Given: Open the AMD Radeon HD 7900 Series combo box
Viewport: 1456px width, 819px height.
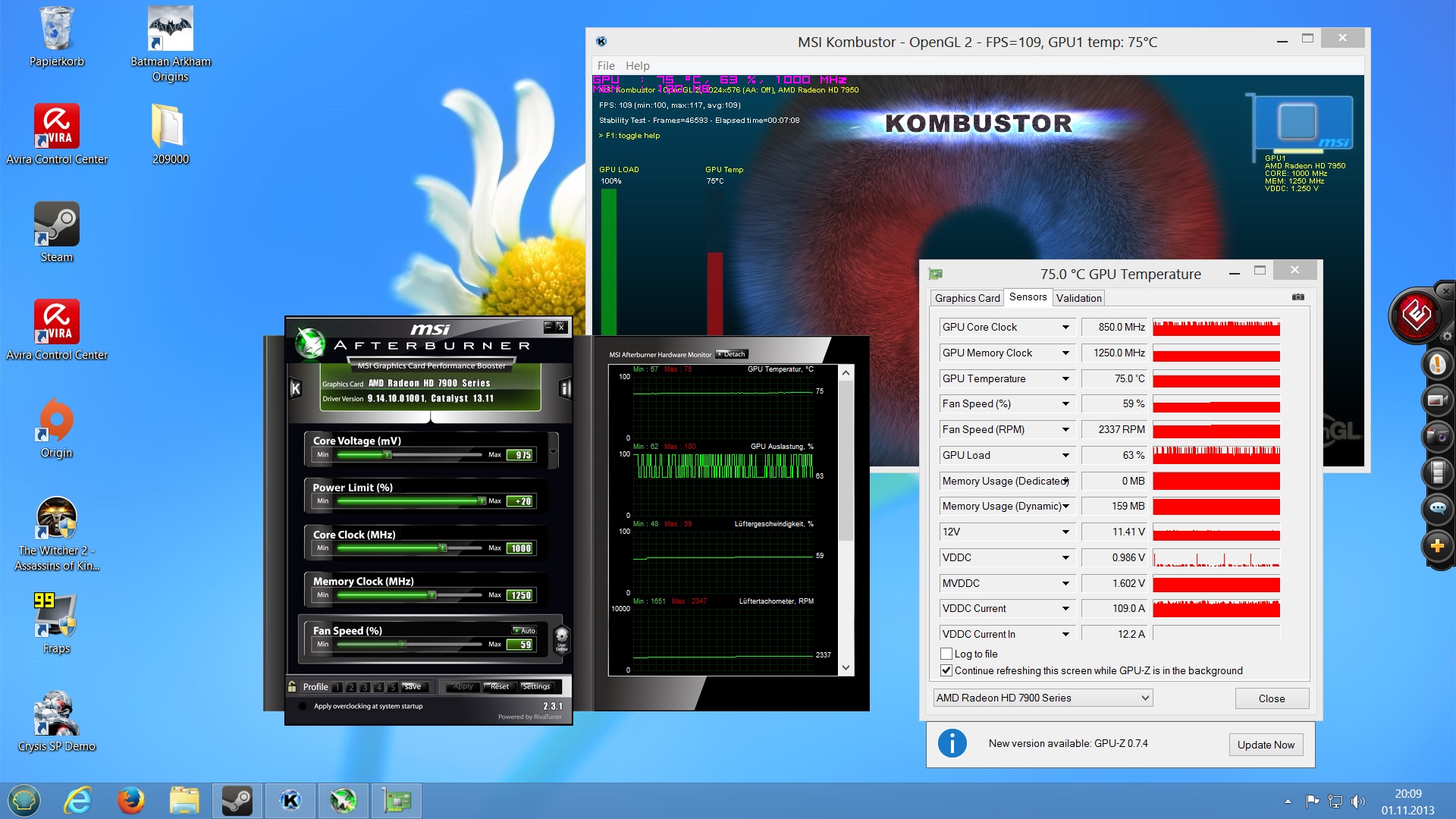Looking at the screenshot, I should [1043, 698].
